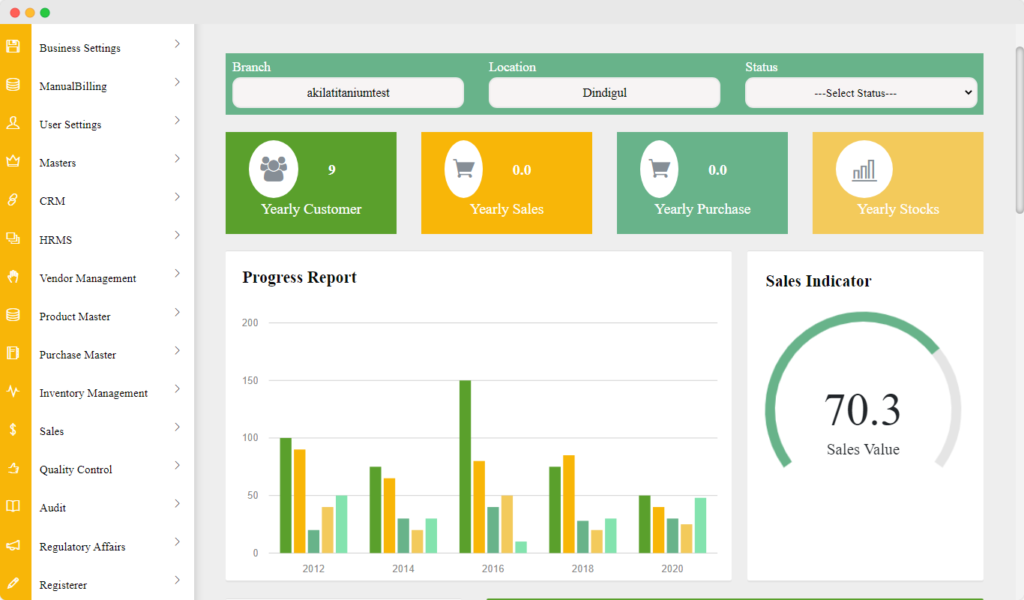1024x600 pixels.
Task: Click the Regulatory Affairs megaphone icon
Action: [13, 545]
